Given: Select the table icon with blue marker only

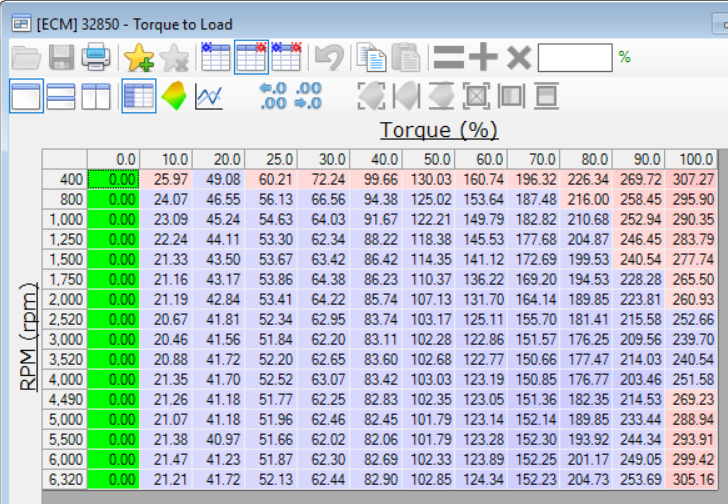Looking at the screenshot, I should [x=215, y=57].
